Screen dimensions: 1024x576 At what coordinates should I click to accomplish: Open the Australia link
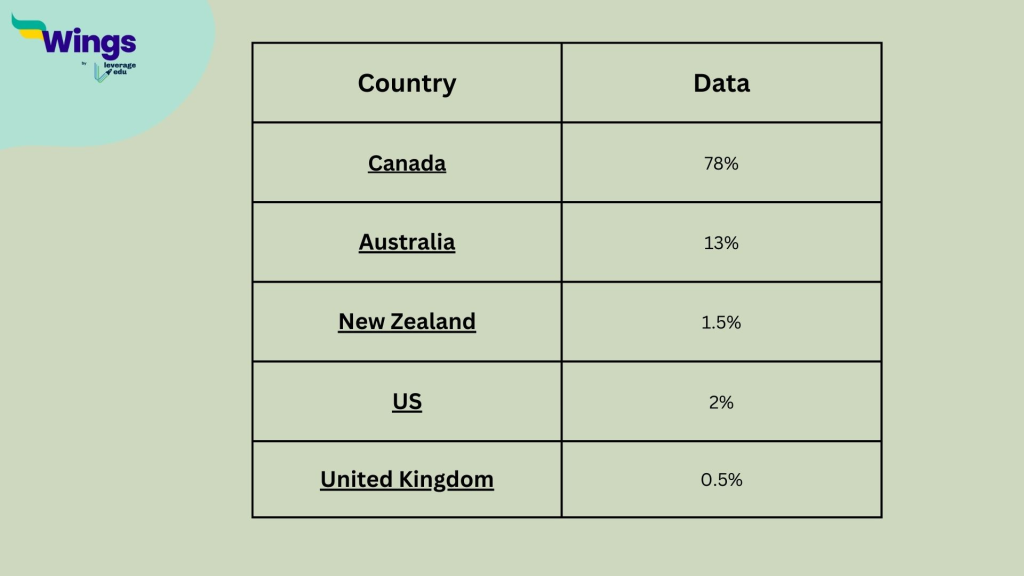coord(407,242)
